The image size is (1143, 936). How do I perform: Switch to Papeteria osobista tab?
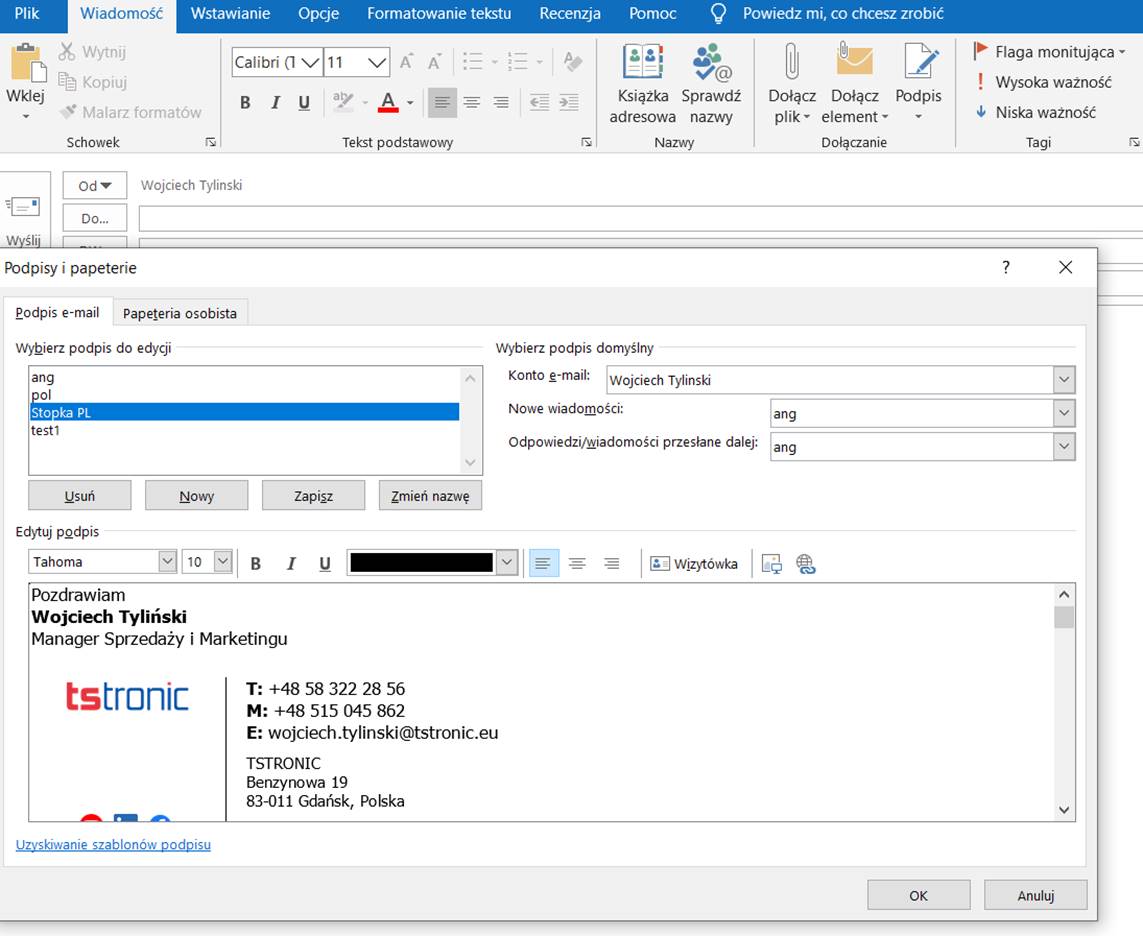[x=180, y=313]
